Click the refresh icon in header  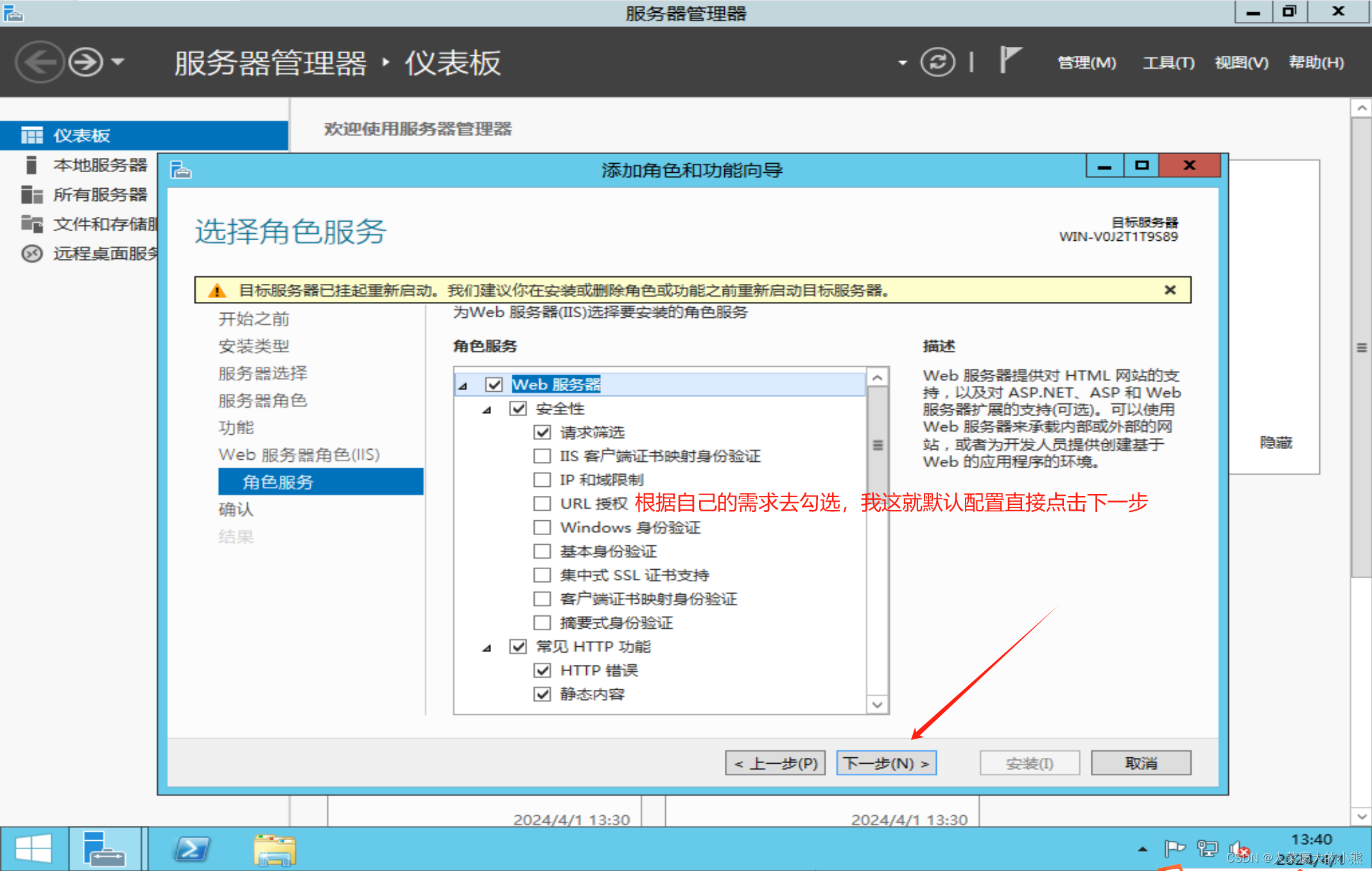tap(937, 62)
